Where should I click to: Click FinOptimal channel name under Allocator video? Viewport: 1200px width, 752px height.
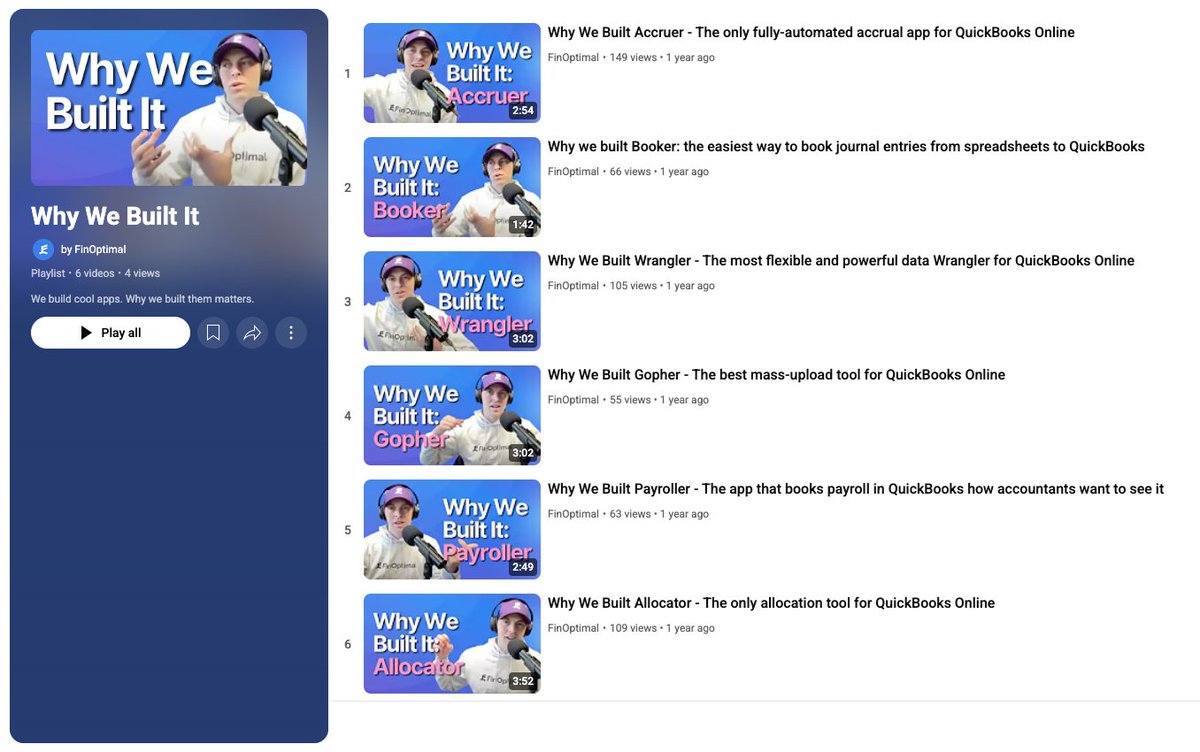click(573, 628)
